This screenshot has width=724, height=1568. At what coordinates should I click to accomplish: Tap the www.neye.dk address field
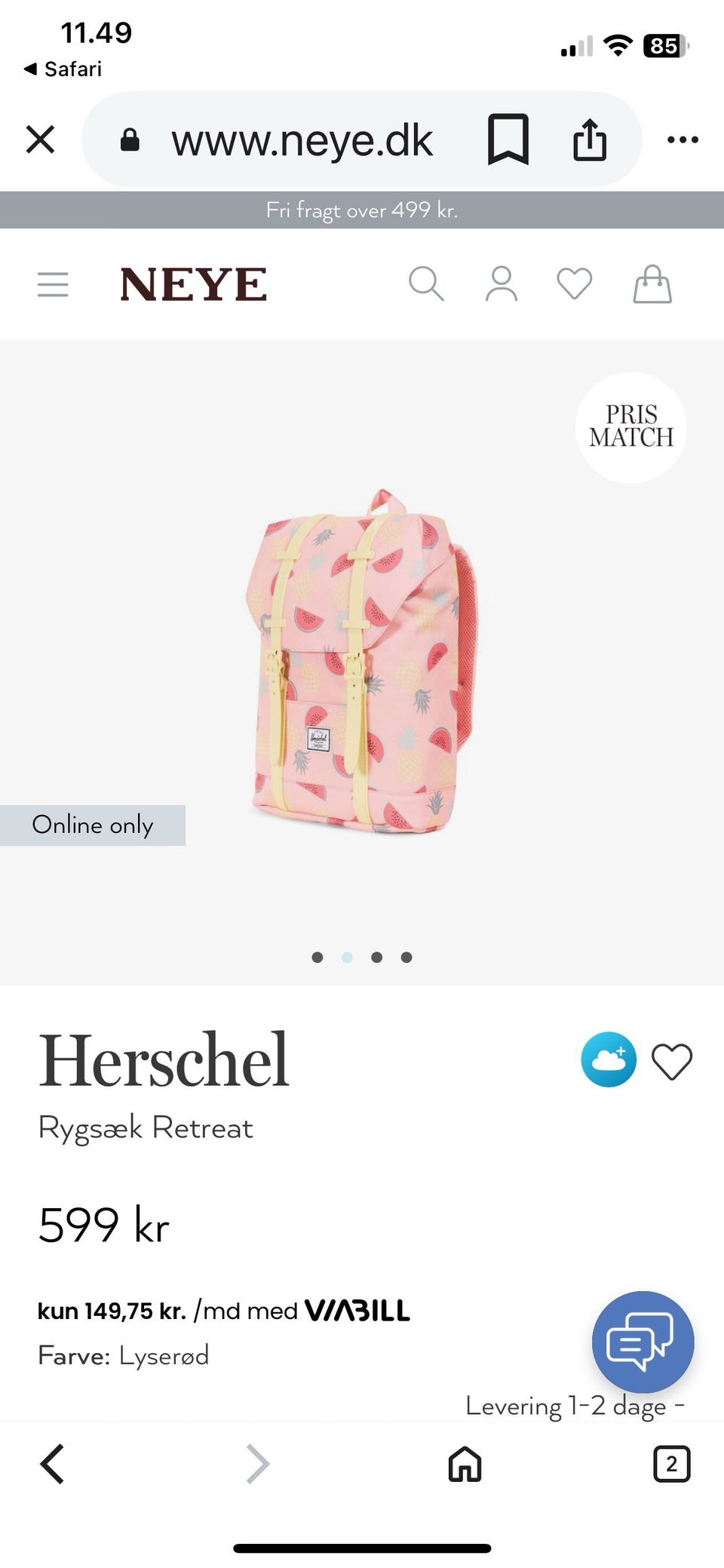click(302, 140)
